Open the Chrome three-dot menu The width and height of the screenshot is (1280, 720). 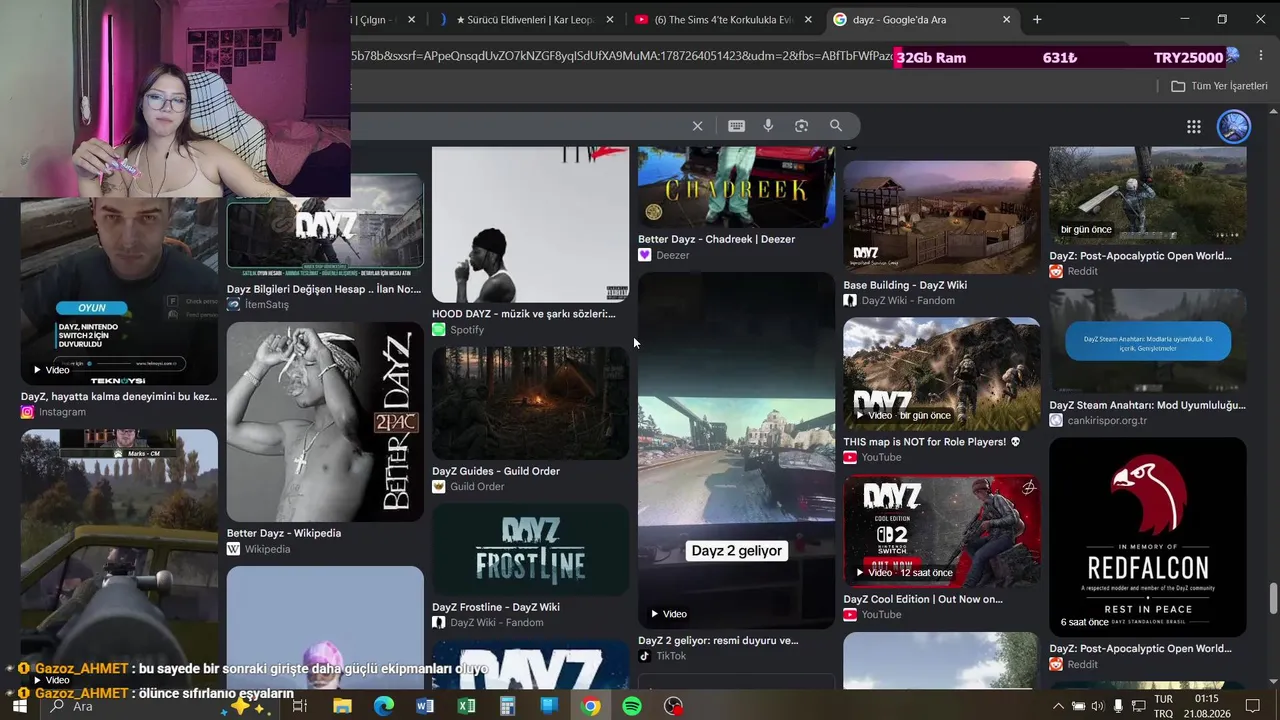(x=1260, y=57)
